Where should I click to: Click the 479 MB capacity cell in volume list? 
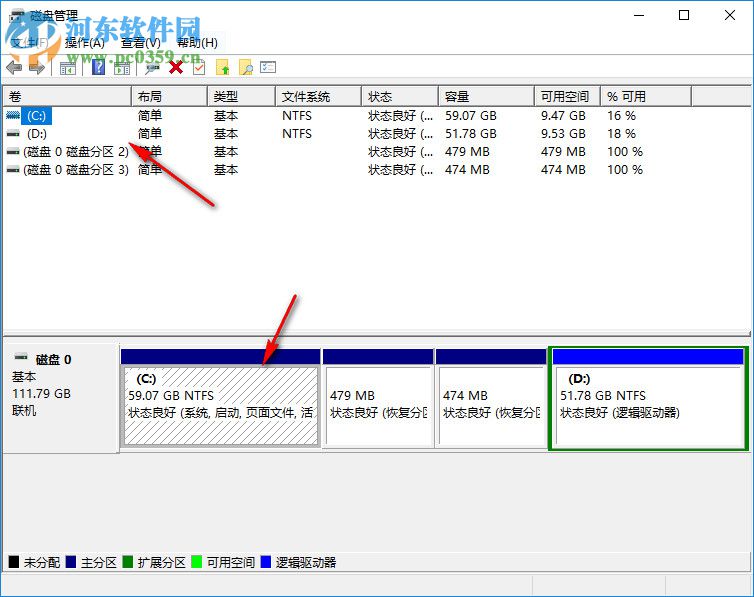point(467,152)
